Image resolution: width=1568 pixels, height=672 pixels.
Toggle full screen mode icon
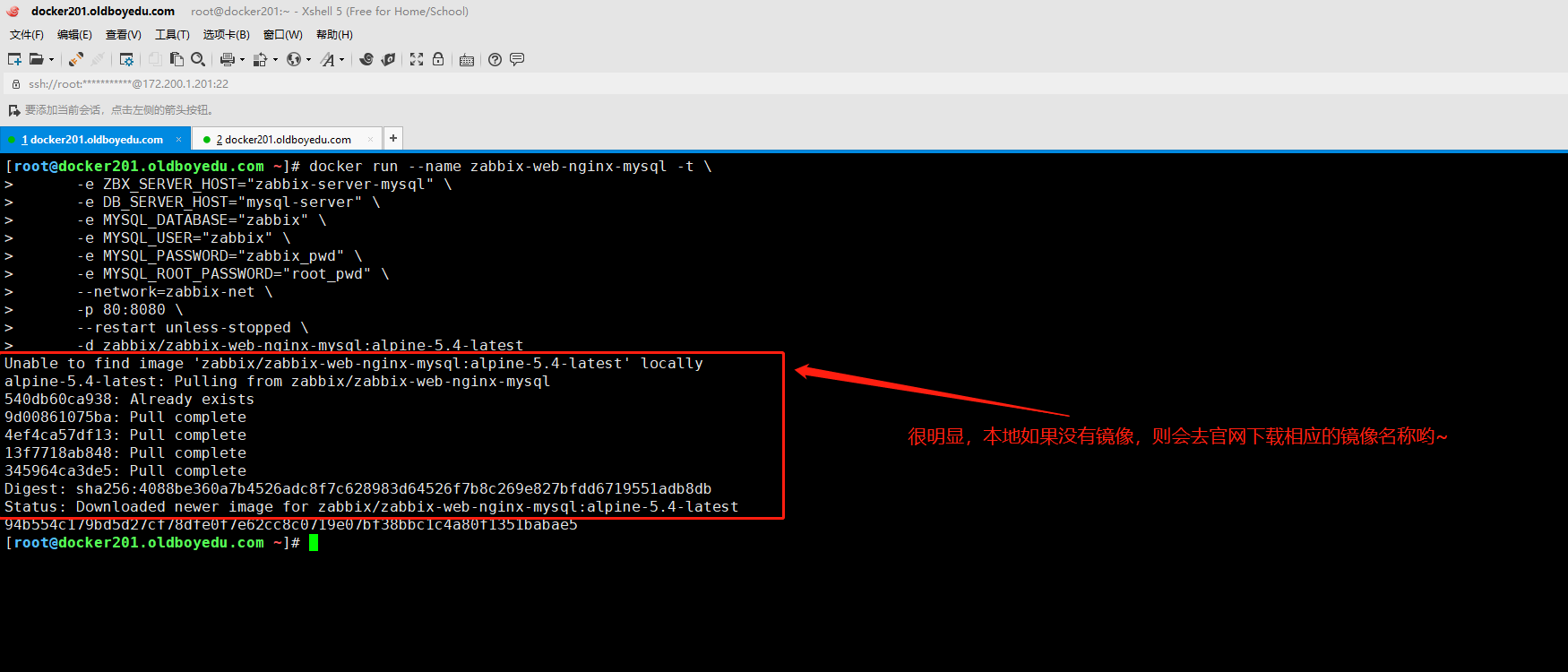coord(417,59)
